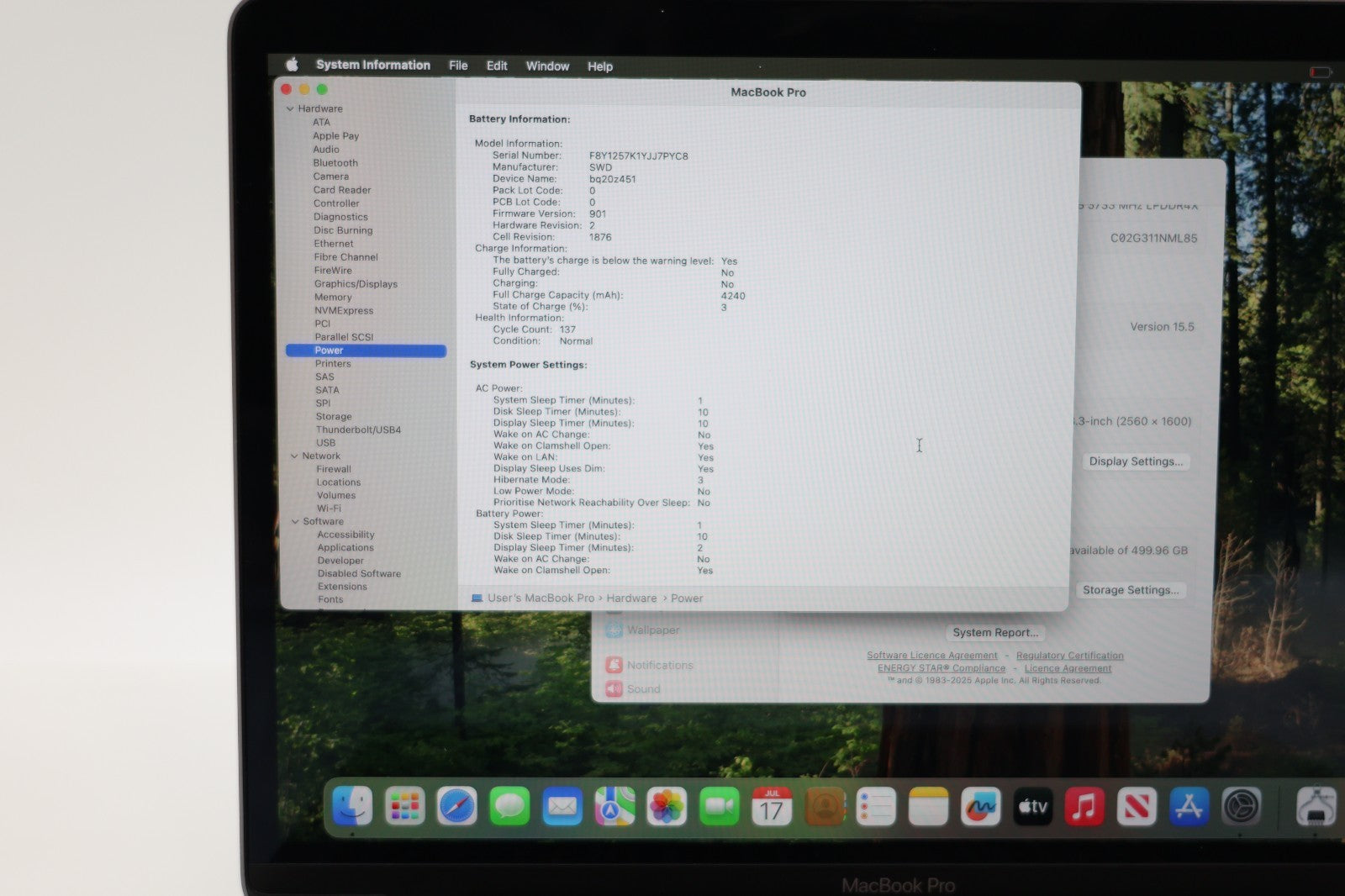
Task: Select Disabled Software in the sidebar
Action: (359, 574)
